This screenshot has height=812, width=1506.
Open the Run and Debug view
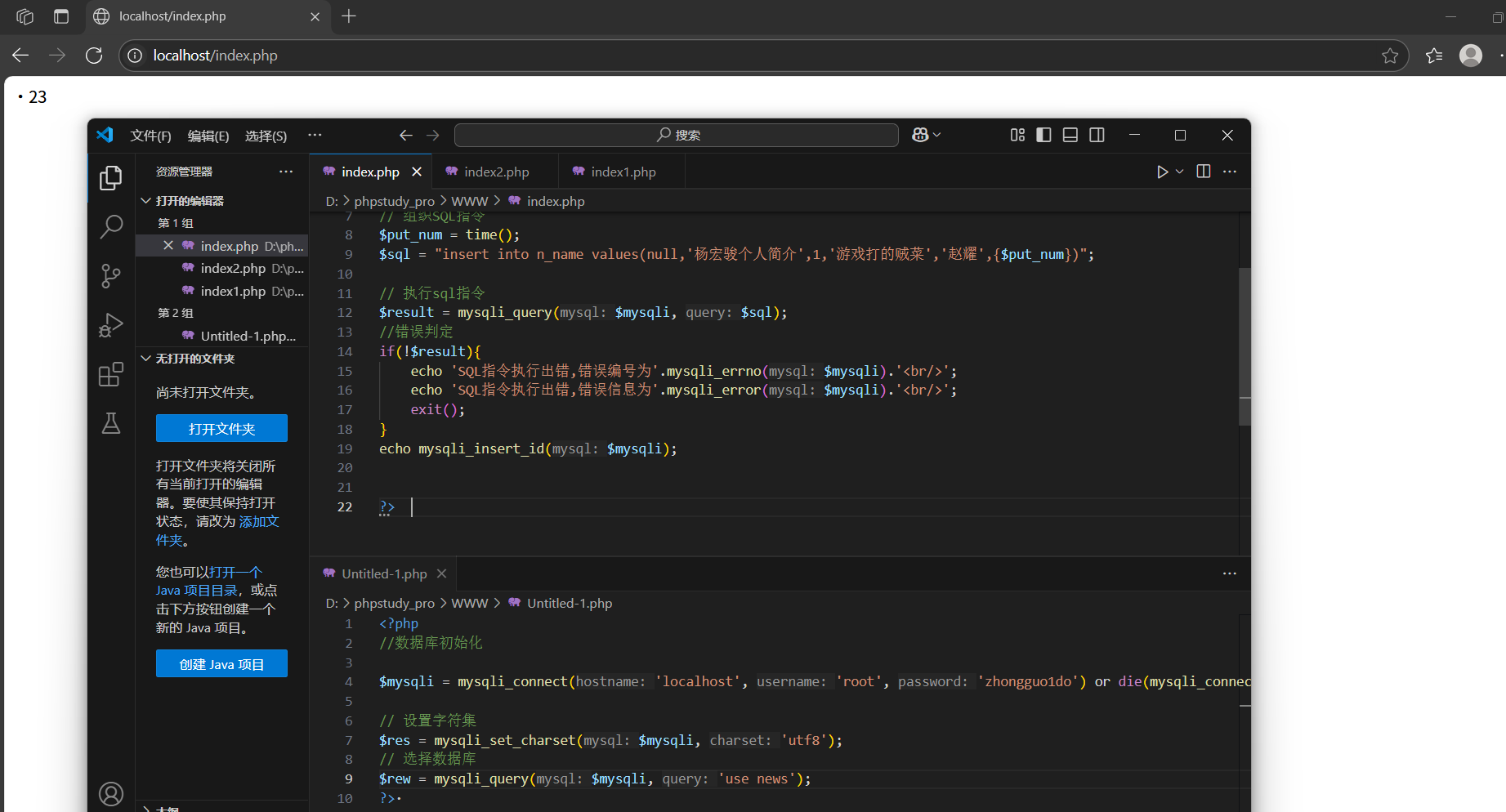(111, 325)
